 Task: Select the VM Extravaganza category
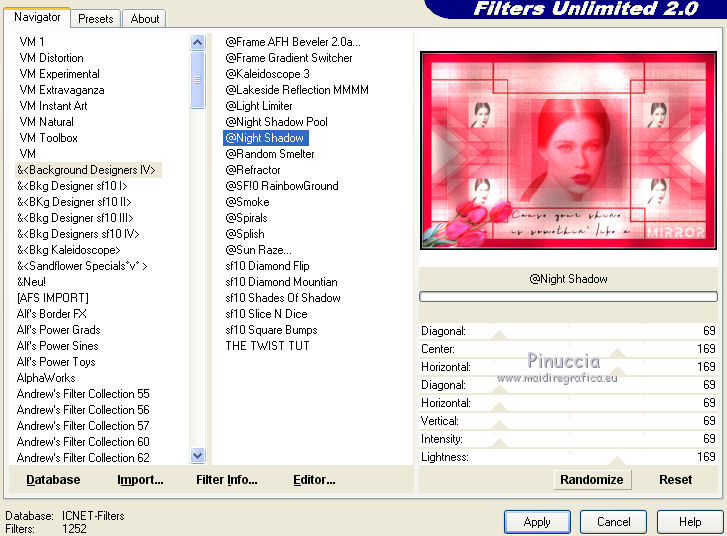click(x=62, y=90)
